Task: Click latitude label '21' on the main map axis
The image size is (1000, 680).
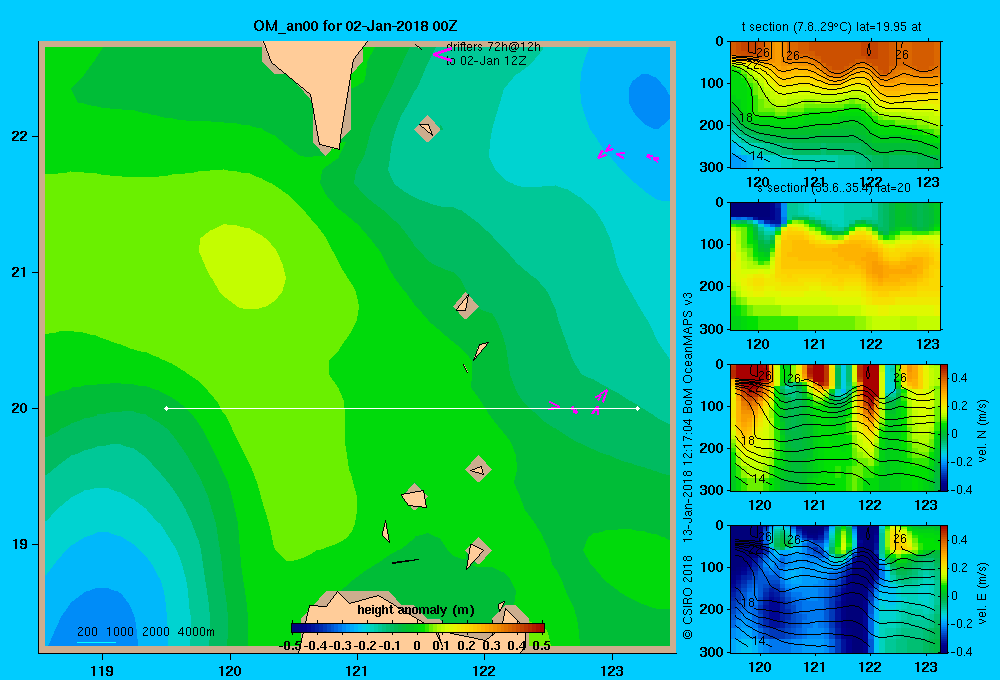Action: (19, 272)
